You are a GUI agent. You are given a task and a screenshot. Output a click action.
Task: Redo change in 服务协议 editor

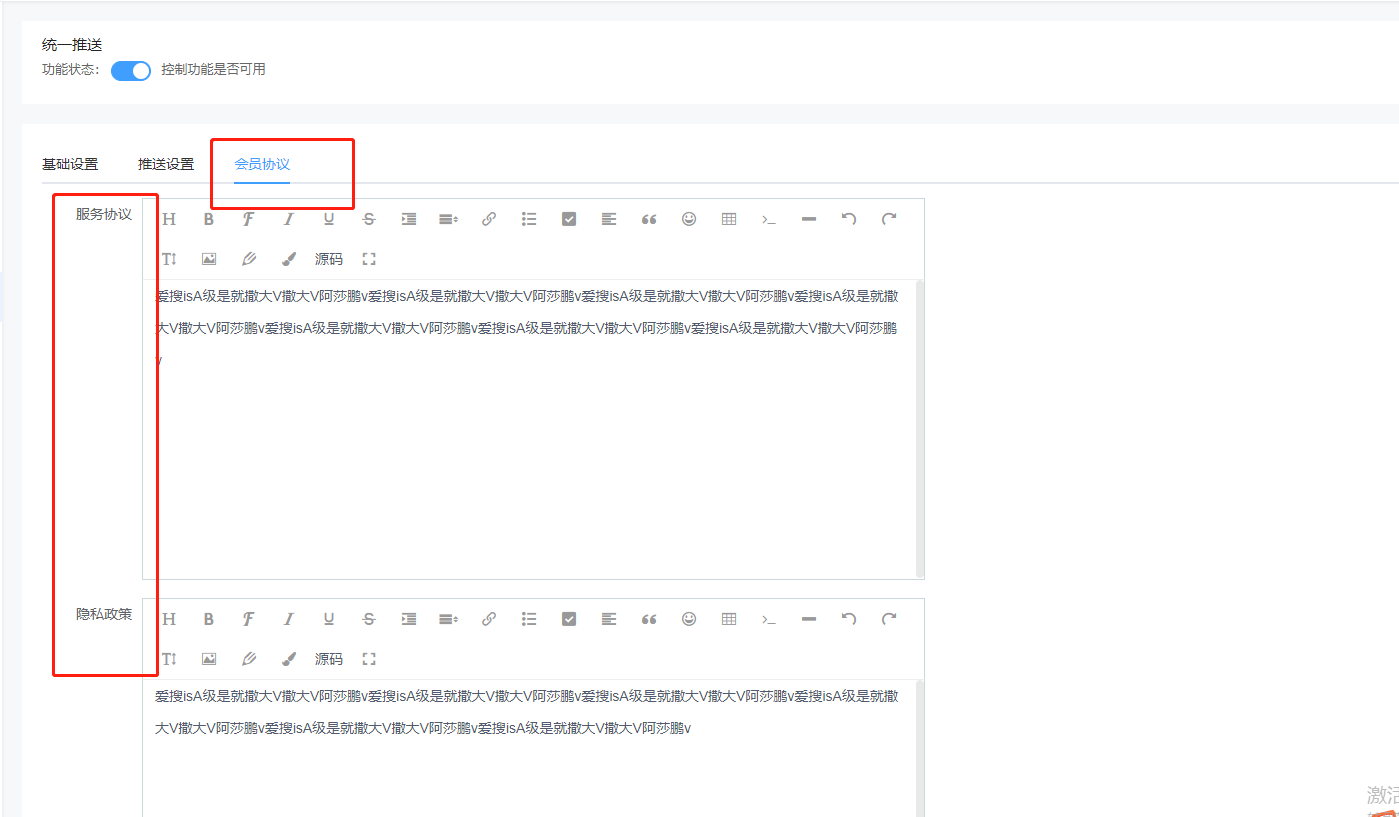tap(889, 219)
